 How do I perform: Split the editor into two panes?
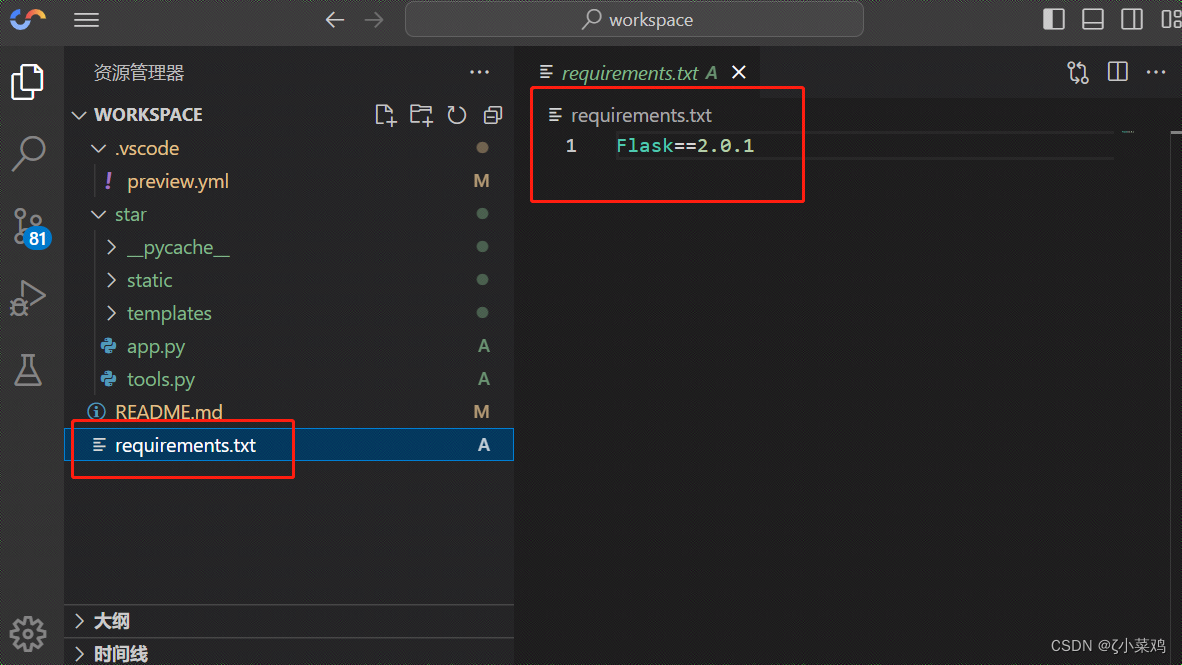[x=1117, y=72]
